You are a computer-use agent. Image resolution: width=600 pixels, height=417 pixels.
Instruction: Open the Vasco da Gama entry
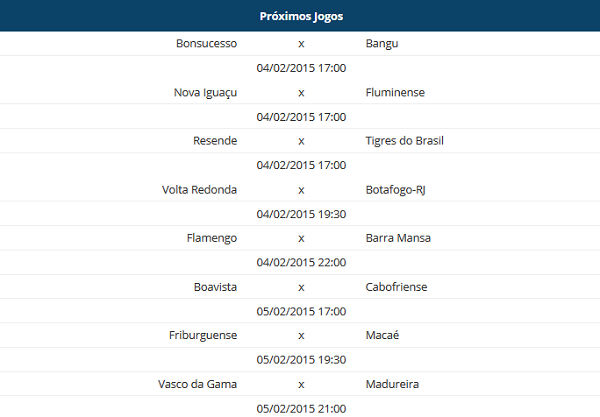(x=197, y=384)
